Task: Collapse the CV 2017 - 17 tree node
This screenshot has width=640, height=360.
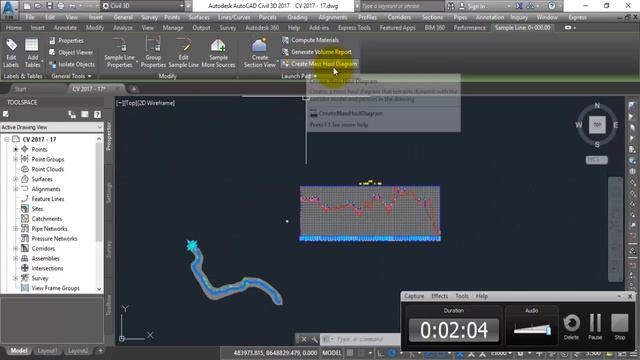Action: (x=7, y=140)
